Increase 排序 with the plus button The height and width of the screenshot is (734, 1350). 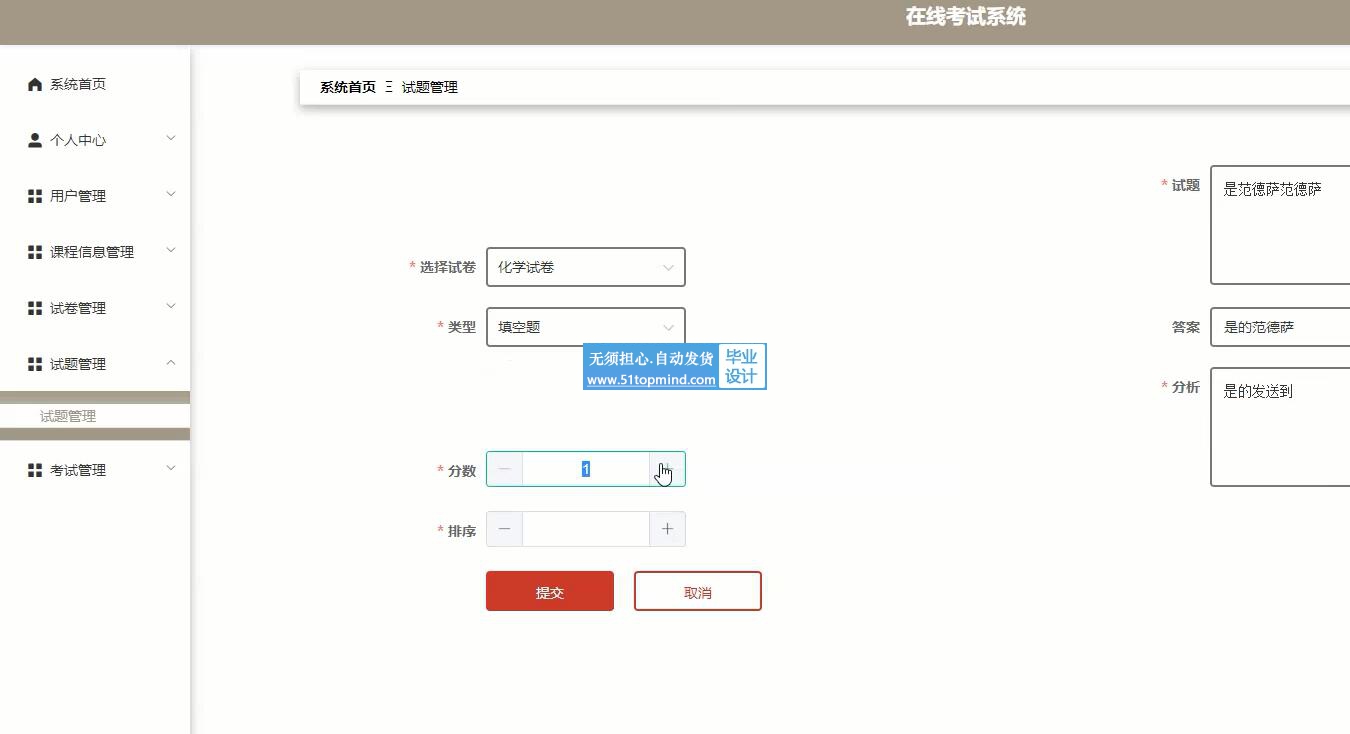pos(667,529)
